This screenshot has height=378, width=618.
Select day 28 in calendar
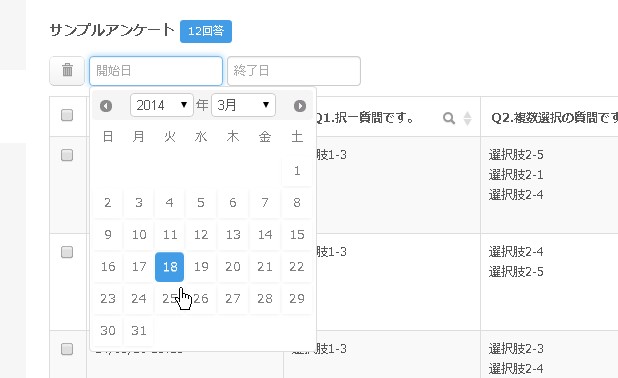(265, 299)
